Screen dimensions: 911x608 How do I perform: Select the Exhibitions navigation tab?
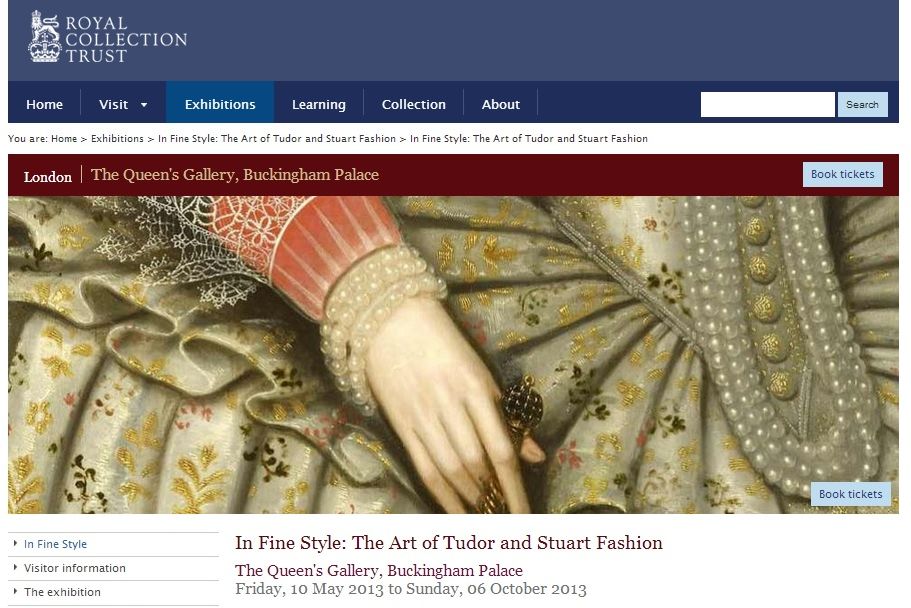(220, 105)
